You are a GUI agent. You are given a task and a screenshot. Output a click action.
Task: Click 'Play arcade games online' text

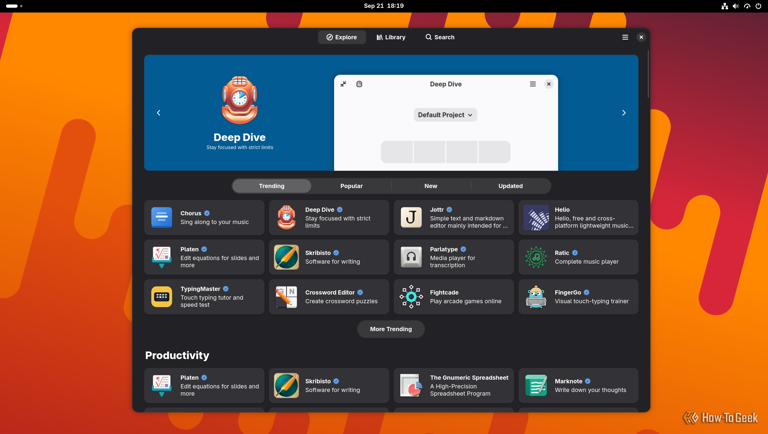pyautogui.click(x=465, y=301)
